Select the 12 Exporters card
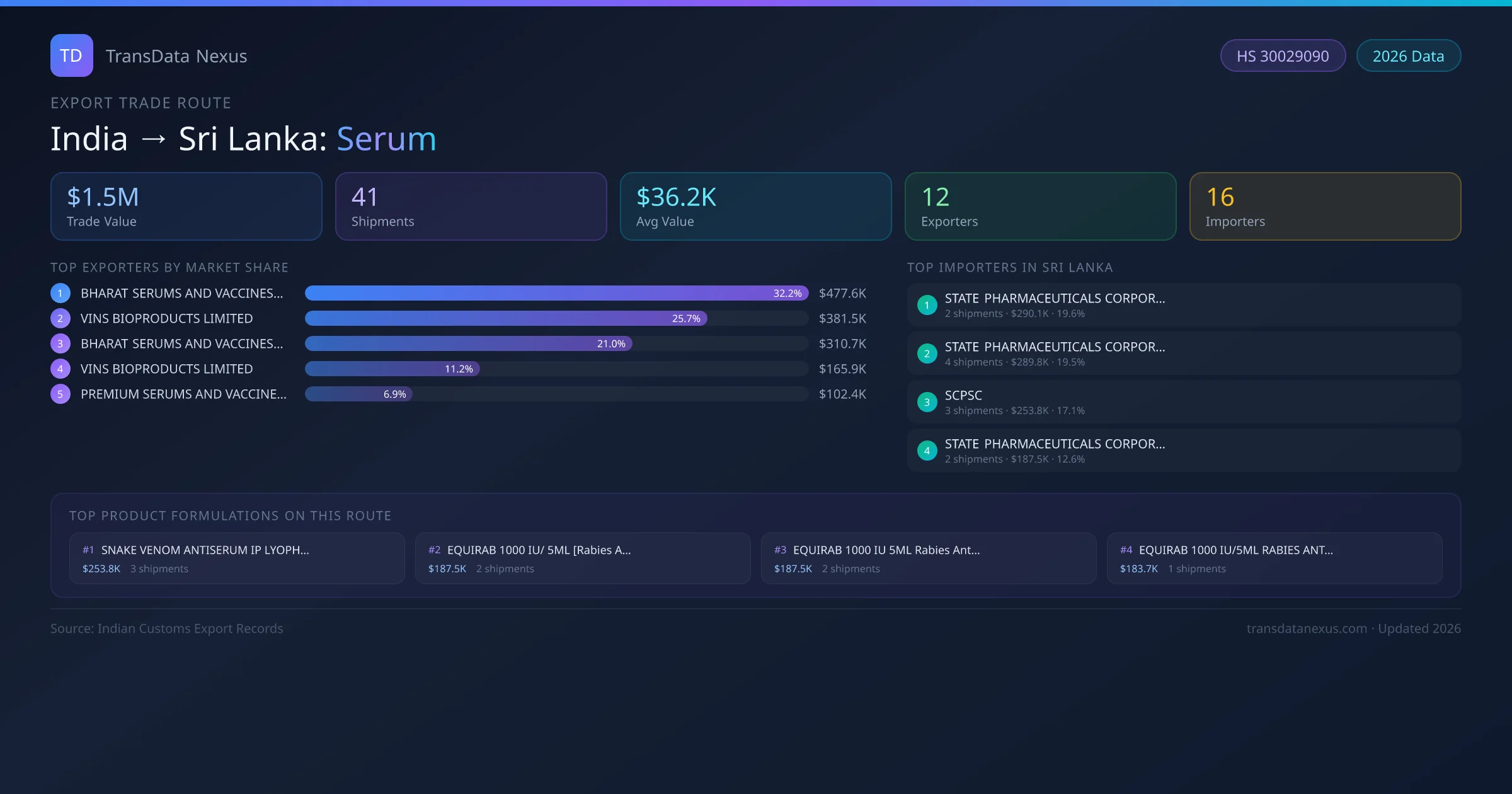The width and height of the screenshot is (1512, 794). click(1040, 206)
